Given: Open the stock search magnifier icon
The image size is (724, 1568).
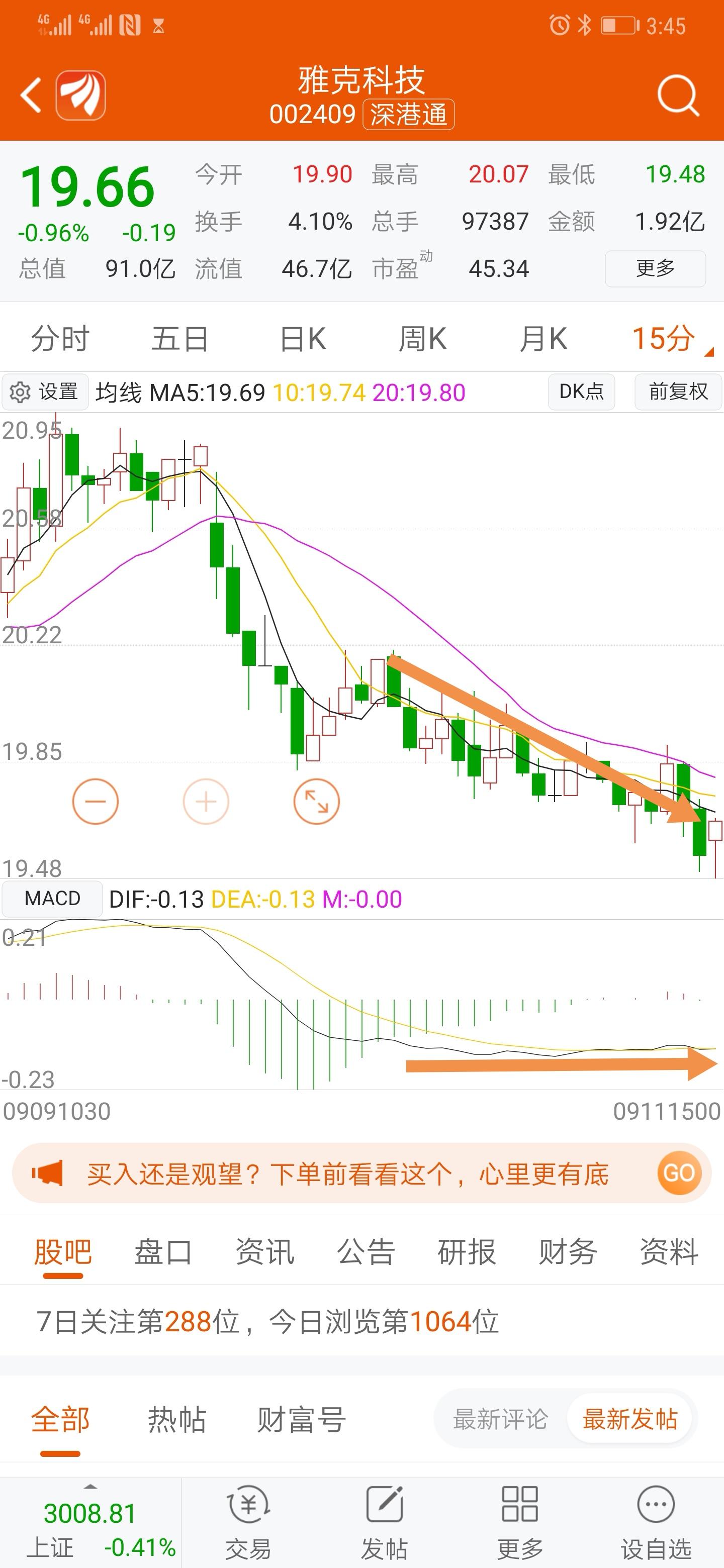Looking at the screenshot, I should [x=678, y=95].
